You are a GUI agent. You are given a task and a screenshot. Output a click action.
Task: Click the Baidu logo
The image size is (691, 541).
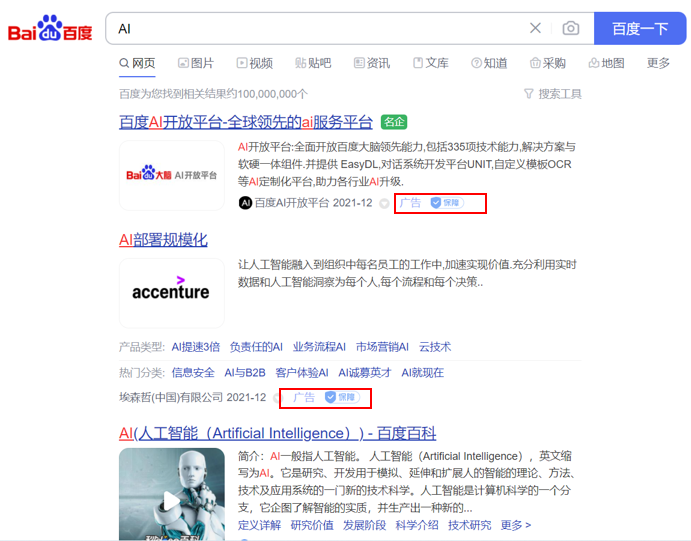tap(50, 28)
